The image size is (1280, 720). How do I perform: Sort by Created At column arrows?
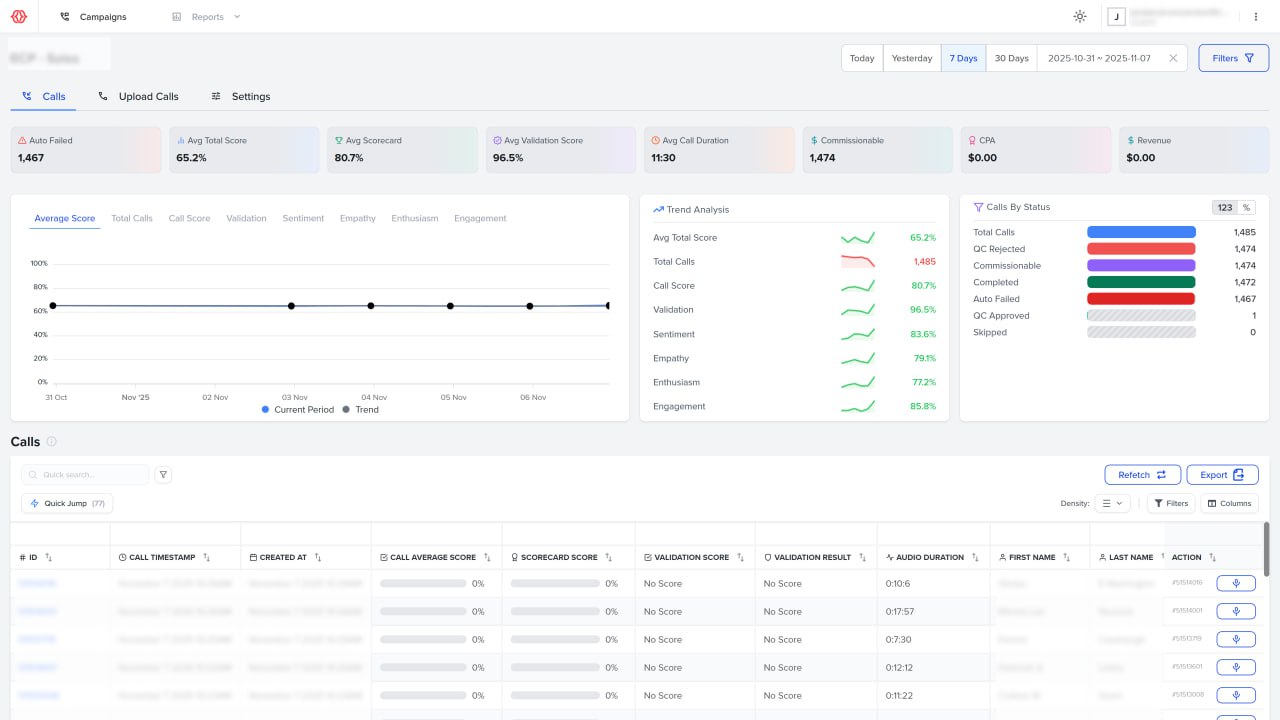click(x=318, y=557)
